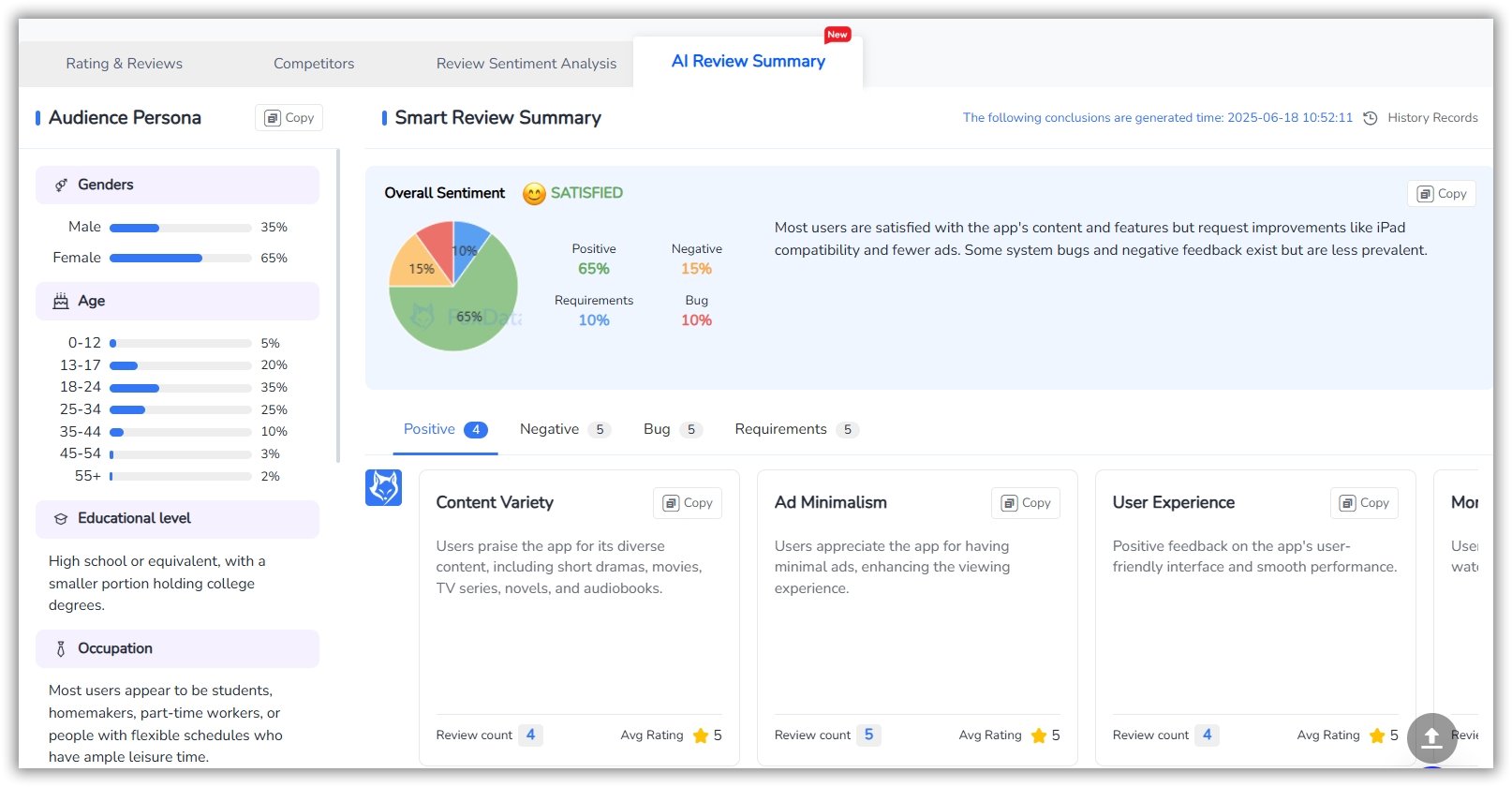The image size is (1512, 787).
Task: Copy the Overall Sentiment summary
Action: (1441, 194)
